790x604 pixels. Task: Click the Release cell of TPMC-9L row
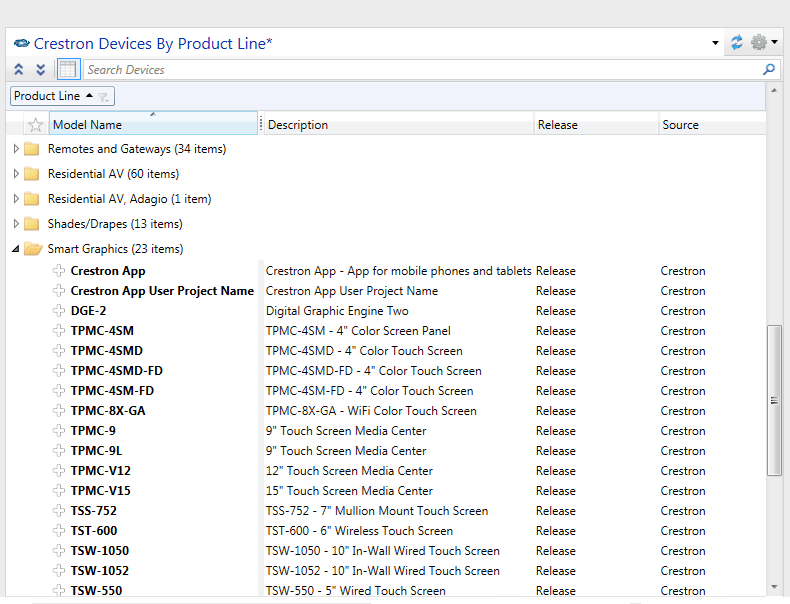(556, 451)
